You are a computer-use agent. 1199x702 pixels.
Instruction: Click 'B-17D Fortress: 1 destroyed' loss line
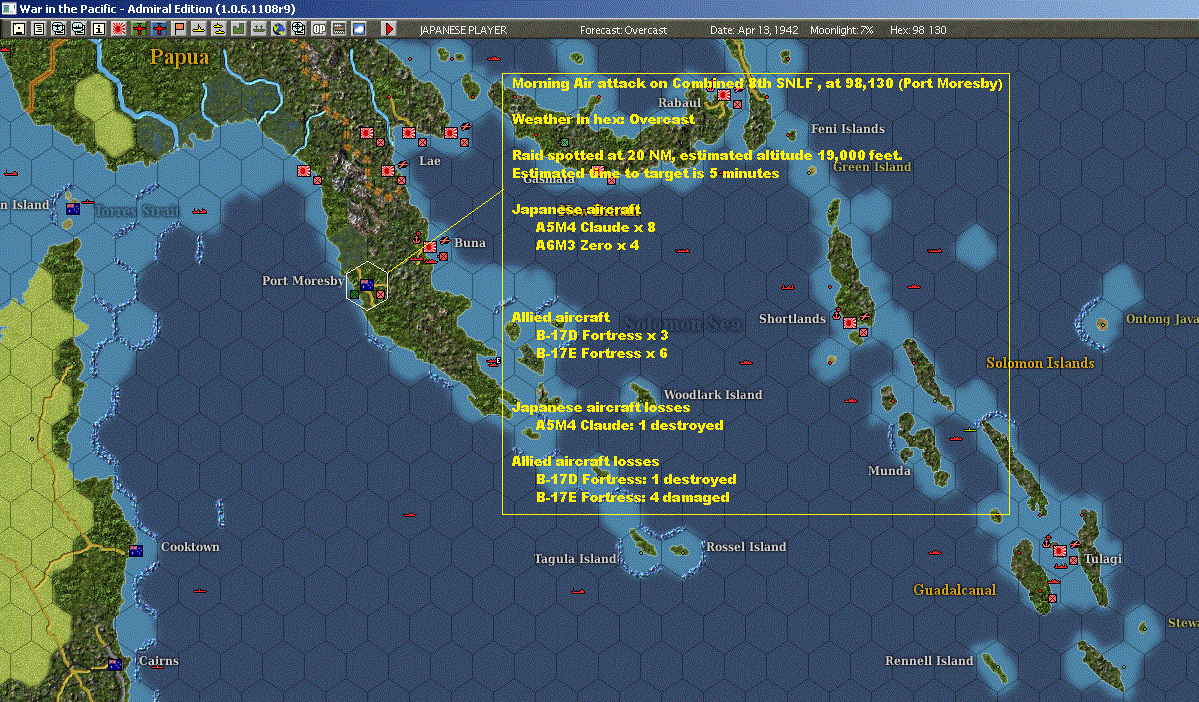tap(636, 479)
